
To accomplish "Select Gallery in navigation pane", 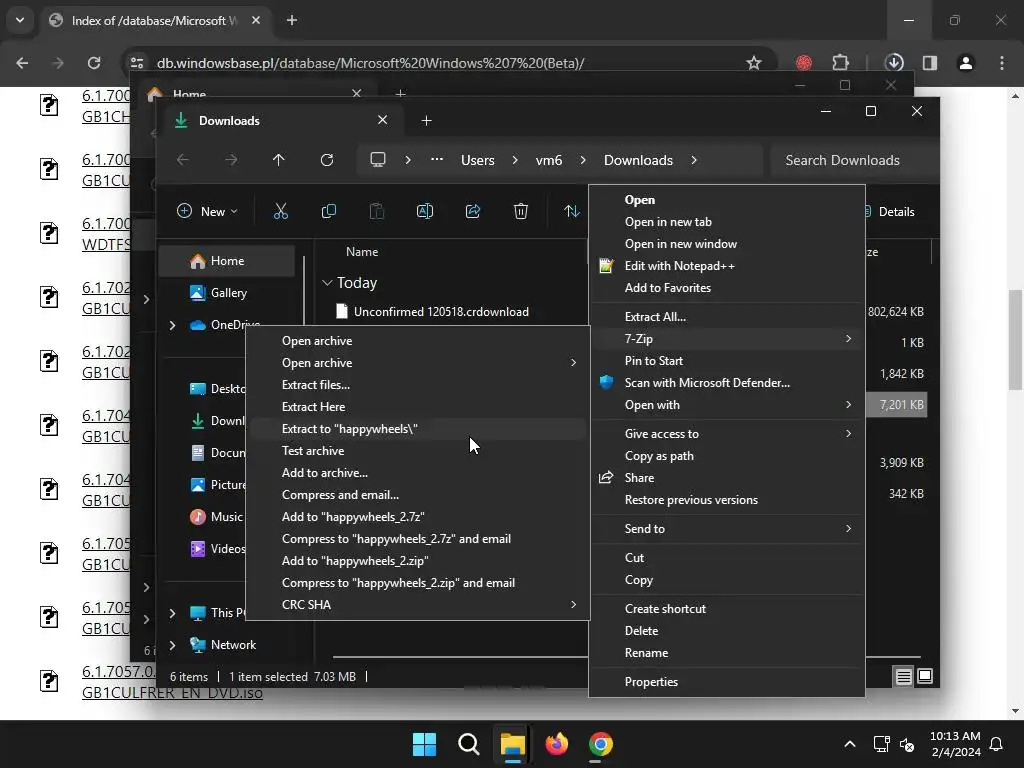I will click(227, 293).
